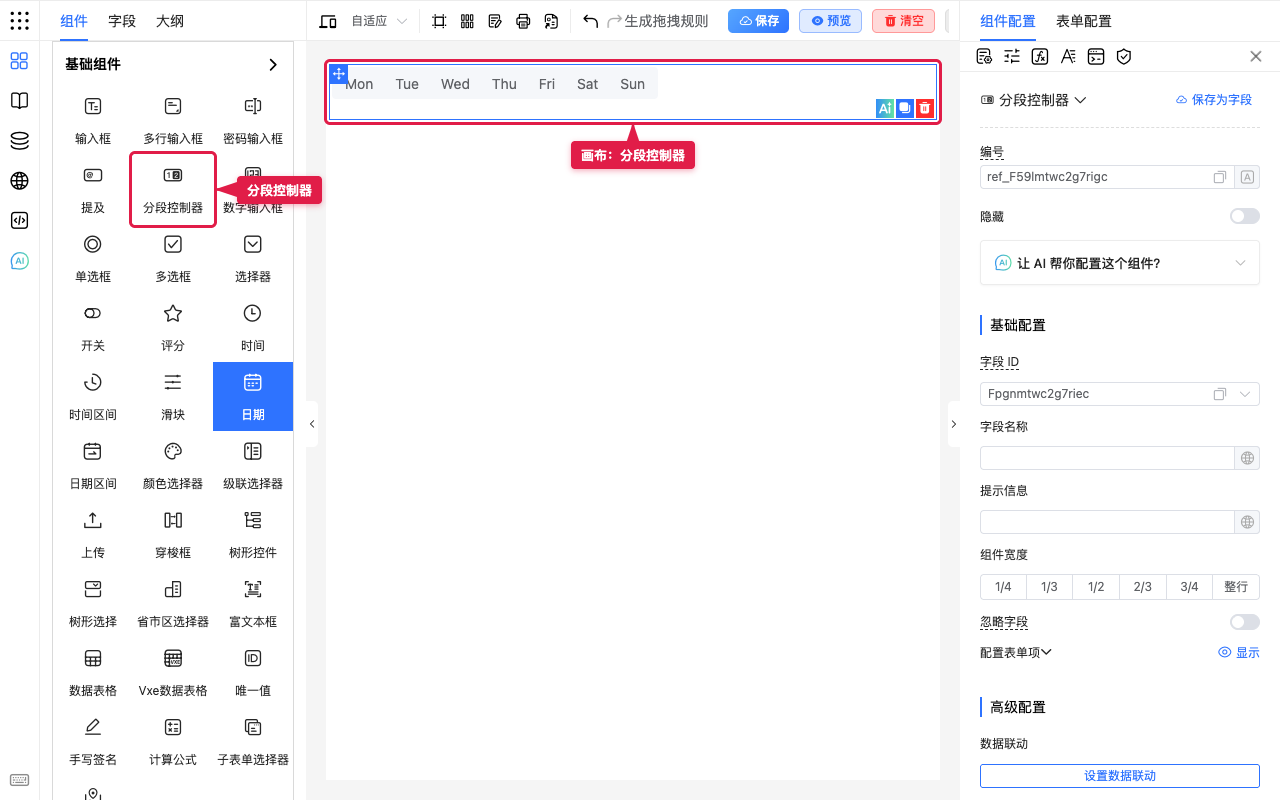Click the 保存 button
The width and height of the screenshot is (1280, 800).
[x=758, y=21]
